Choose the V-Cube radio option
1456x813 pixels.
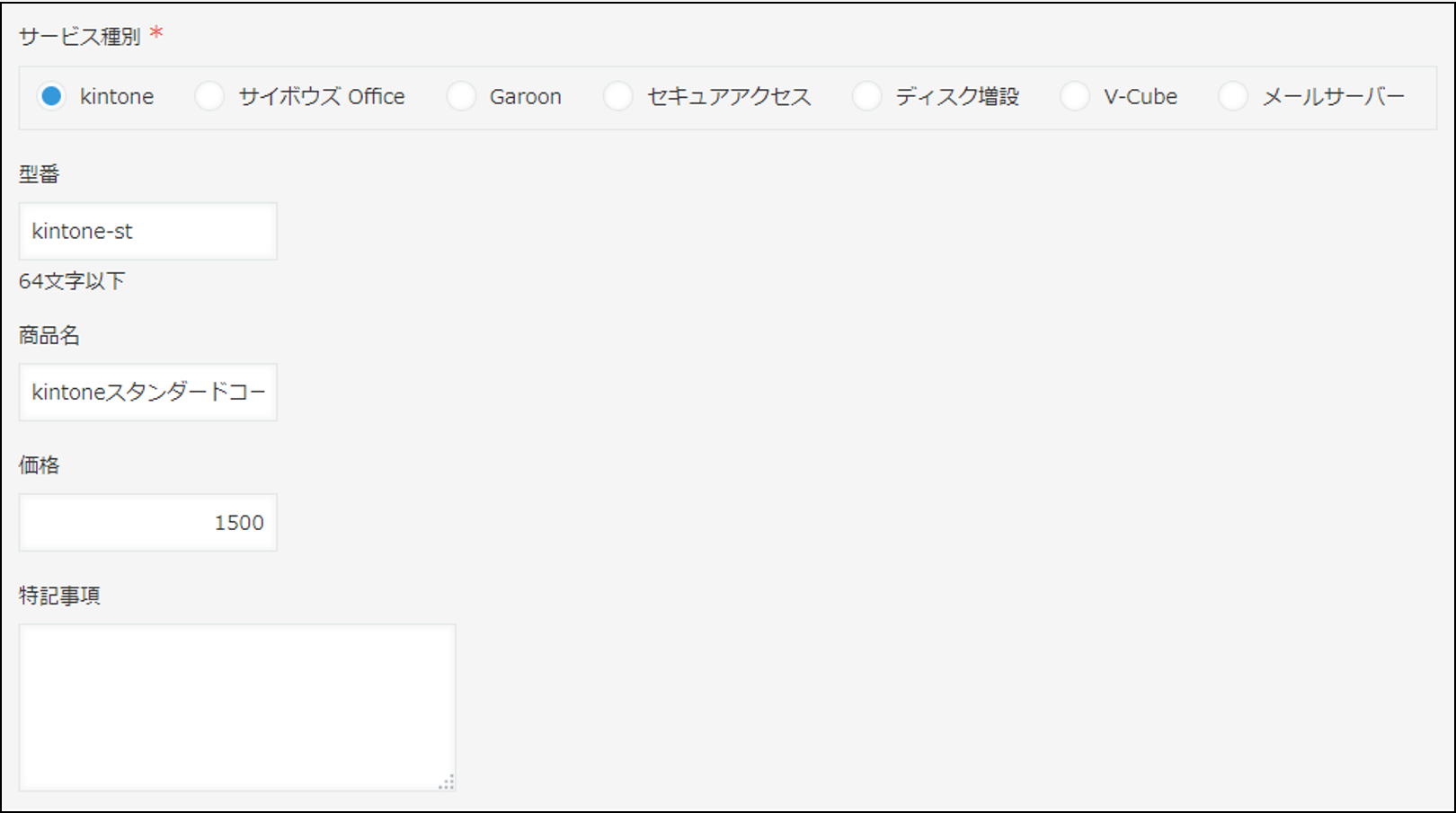tap(1075, 96)
